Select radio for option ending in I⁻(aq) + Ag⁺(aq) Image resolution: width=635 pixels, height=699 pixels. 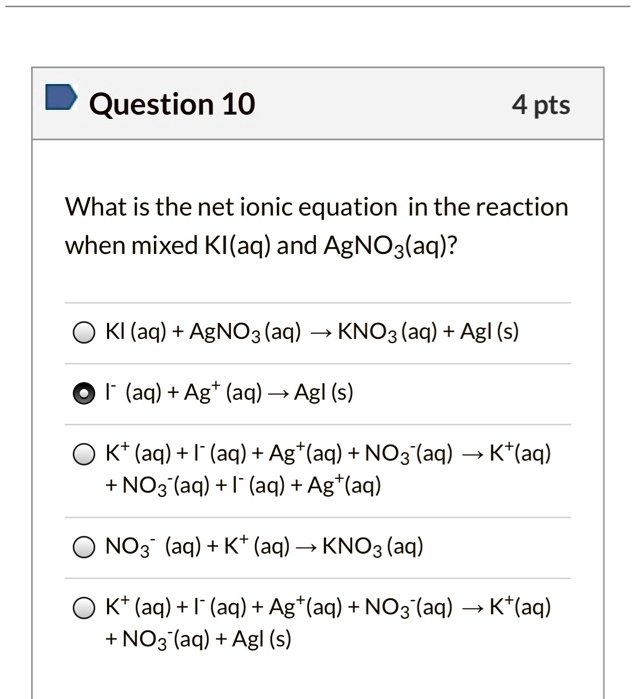click(x=85, y=455)
